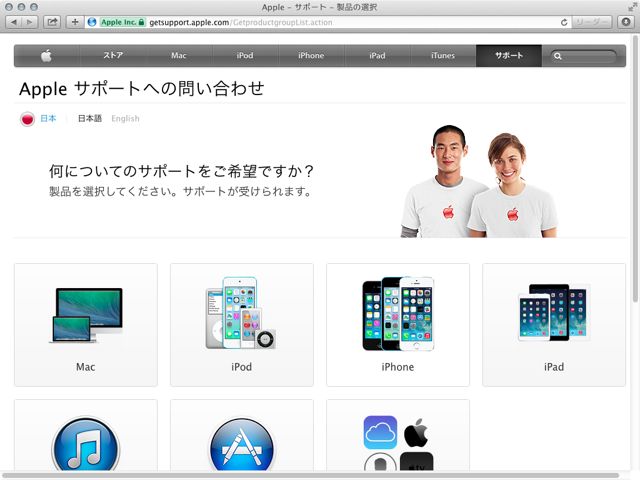Screen dimensions: 640x480
Task: Select the iPad product image
Action: tap(554, 313)
